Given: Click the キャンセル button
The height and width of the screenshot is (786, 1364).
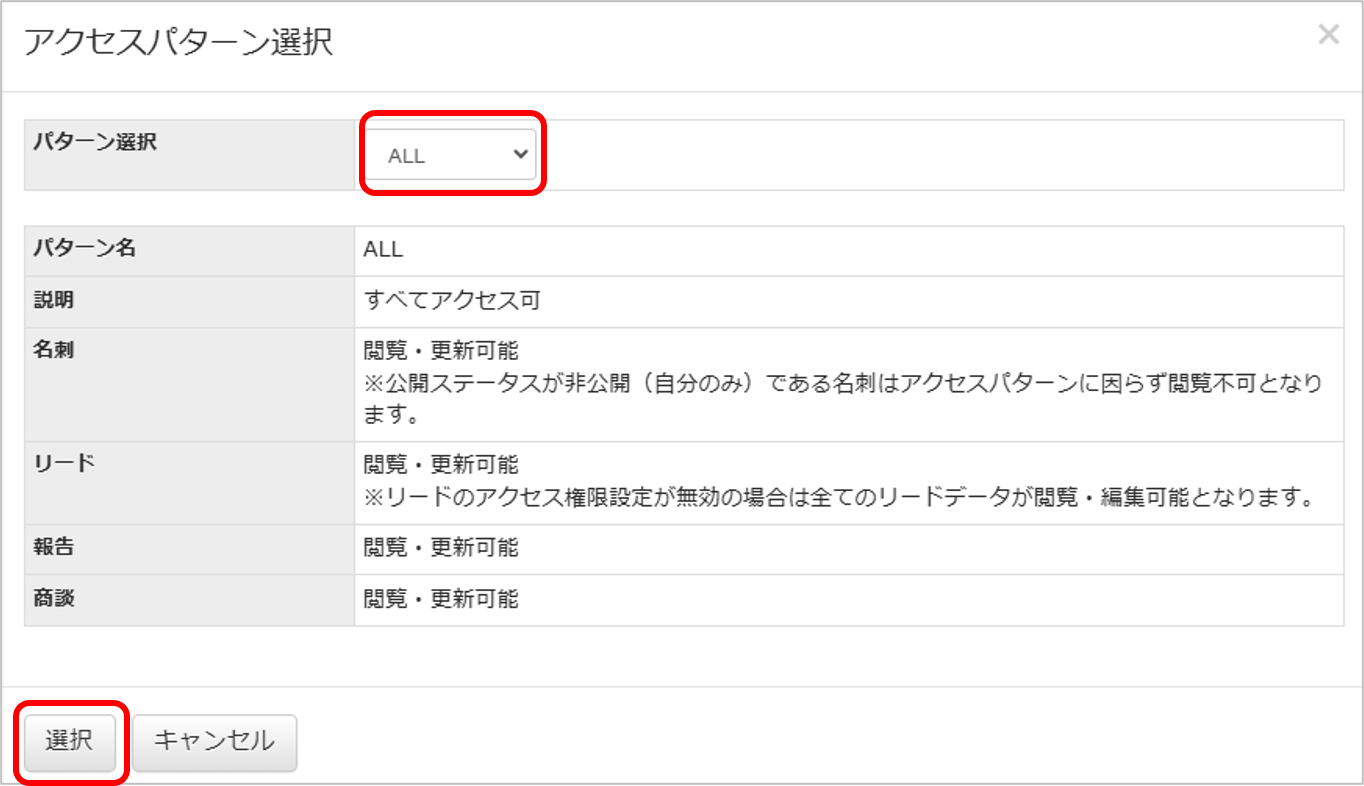Looking at the screenshot, I should [x=214, y=742].
